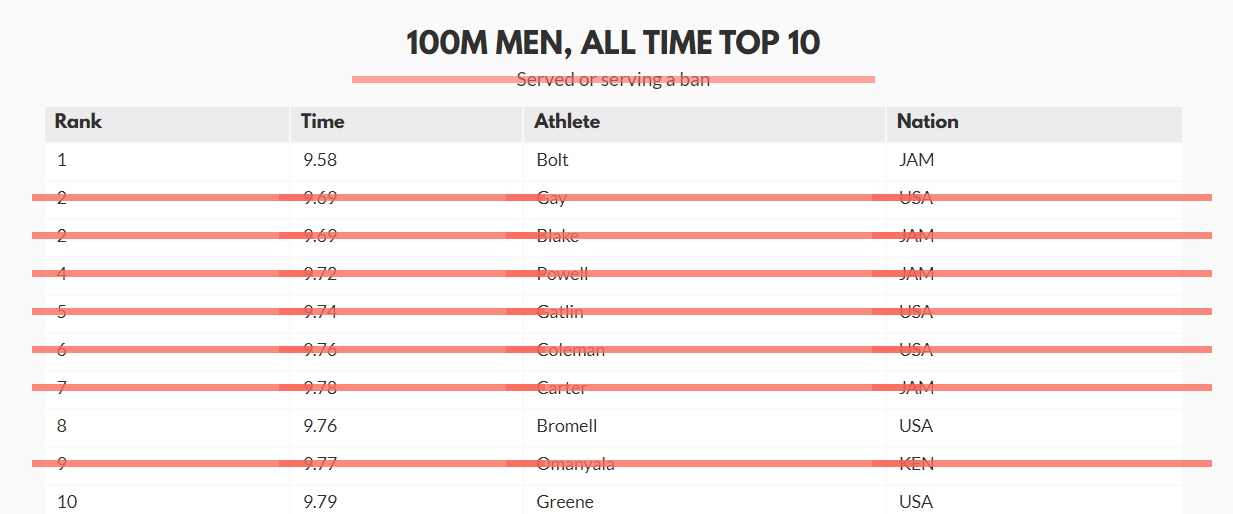Click the Time column header

click(323, 122)
